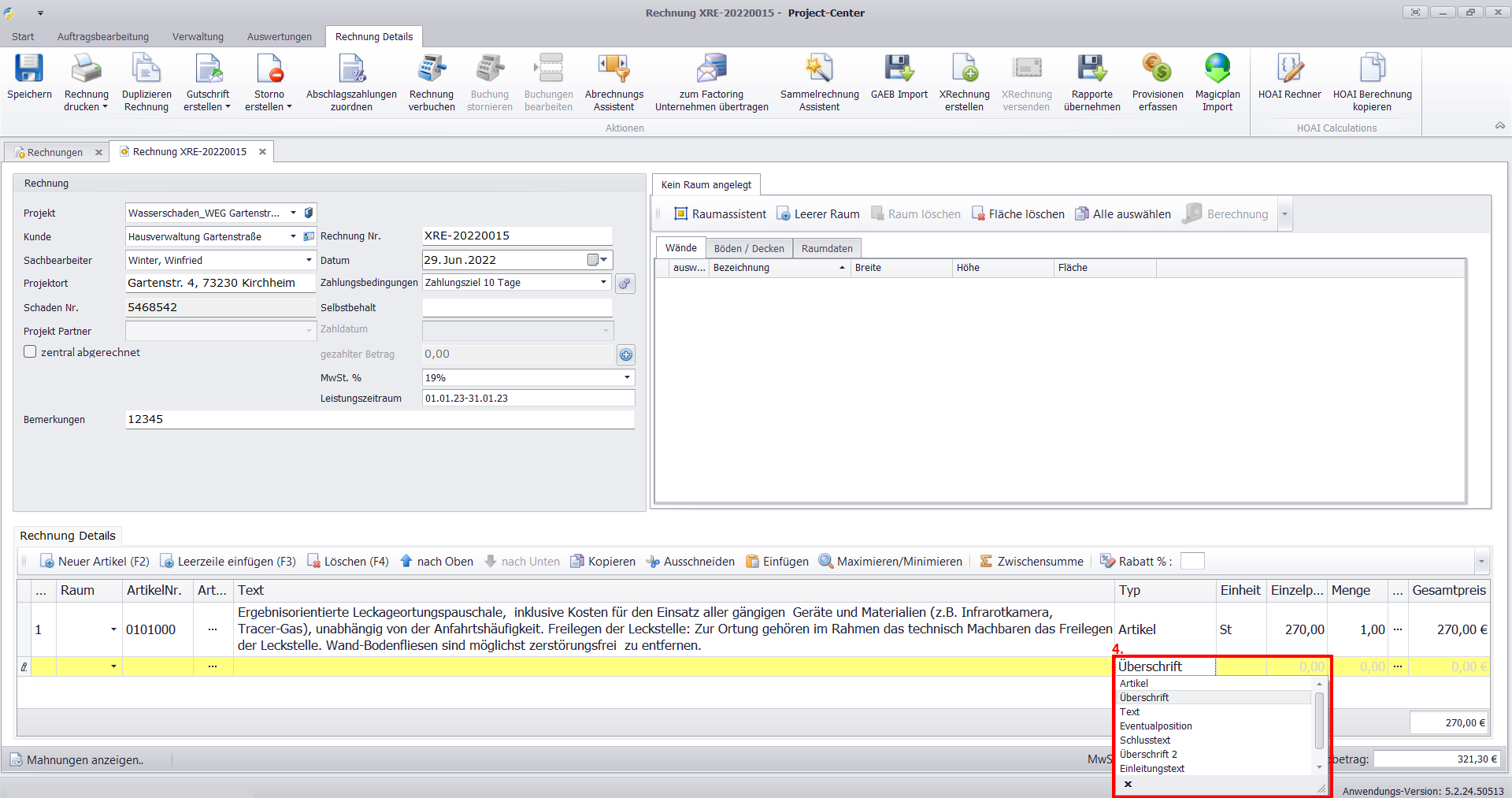Click Duplizieren Rechnung icon
1512x798 pixels.
(146, 69)
